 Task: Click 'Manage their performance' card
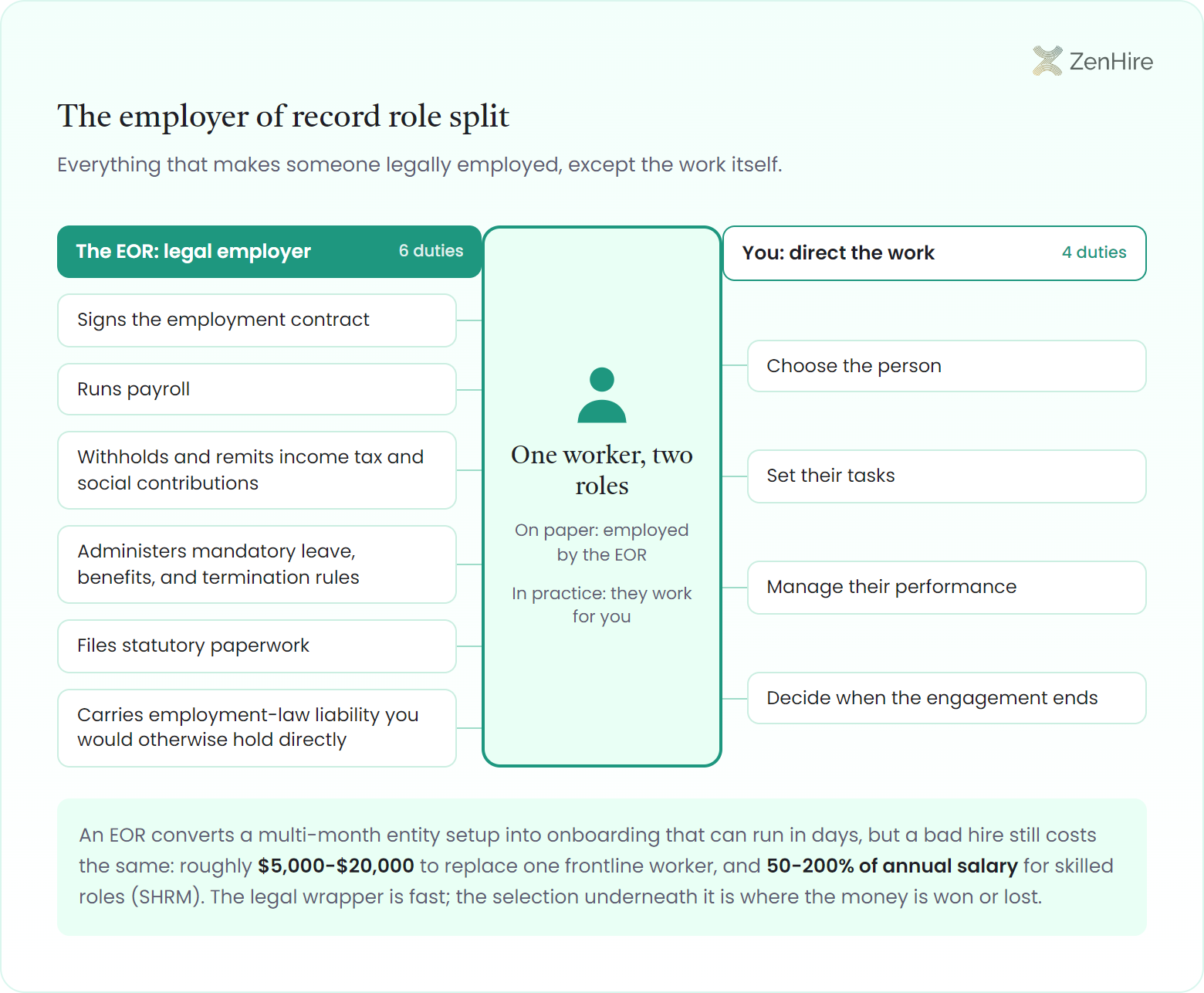[x=947, y=588]
